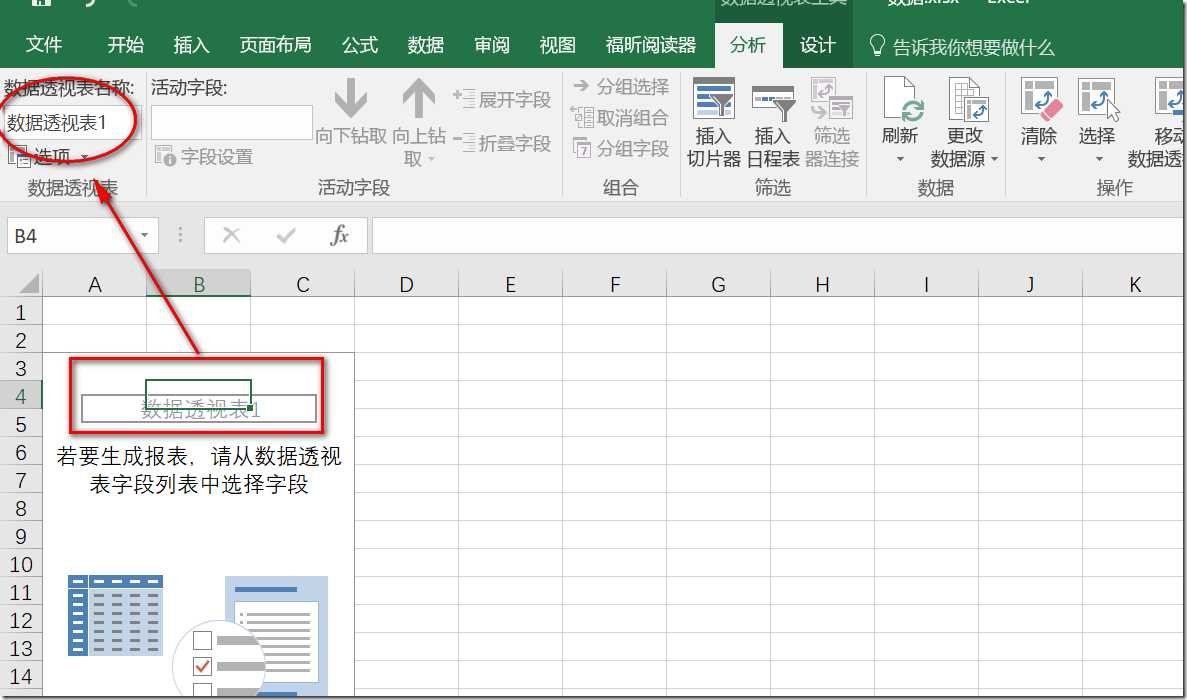Click 分组选择 group selection
This screenshot has width=1187, height=700.
point(621,86)
